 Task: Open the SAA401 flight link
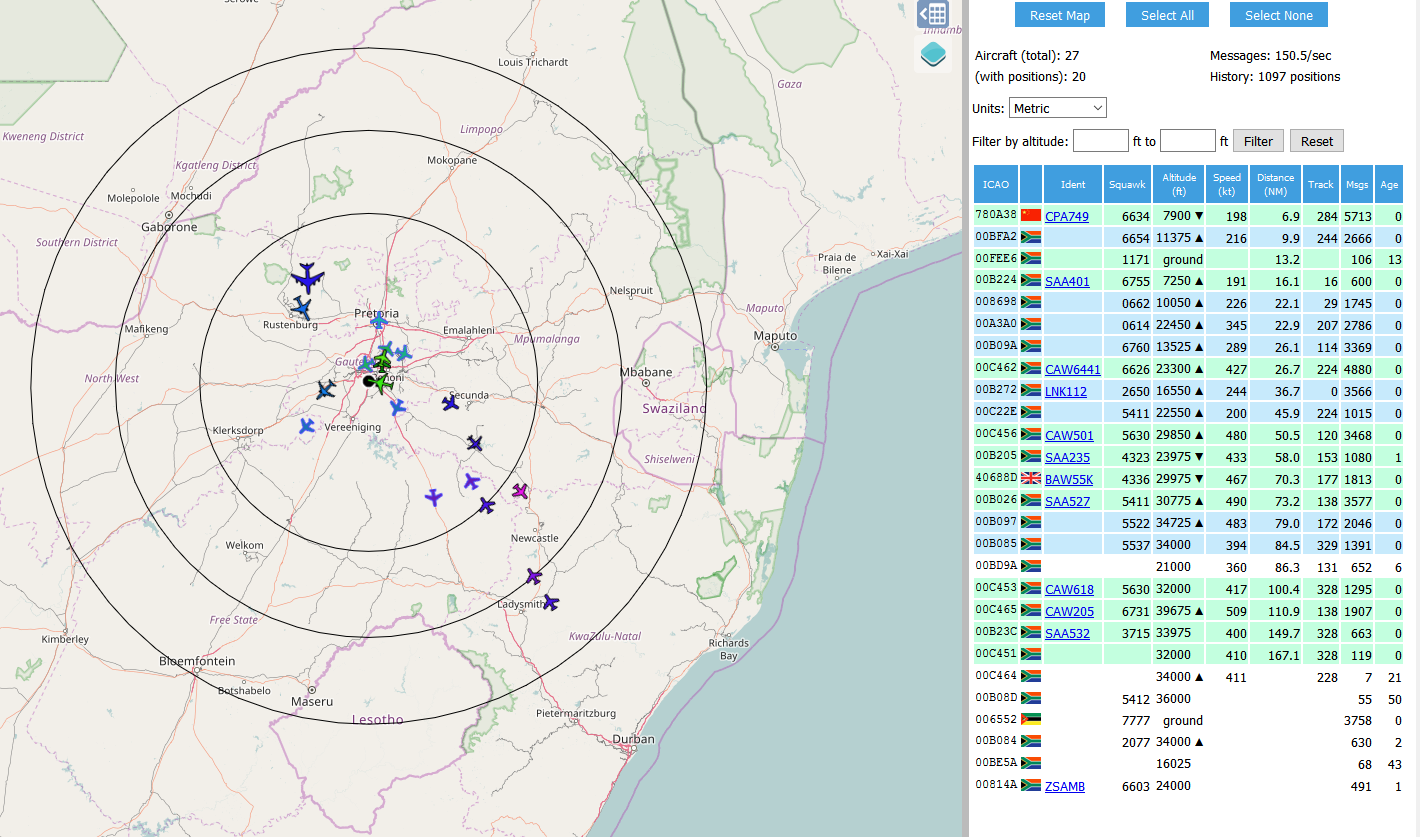[x=1067, y=281]
